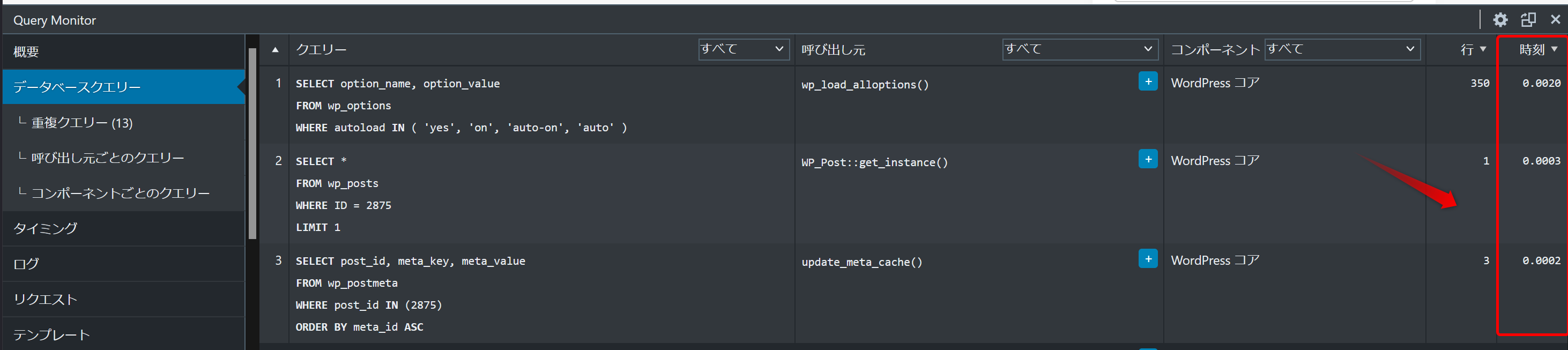
Task: Sort by 行 column arrow
Action: click(x=1482, y=49)
